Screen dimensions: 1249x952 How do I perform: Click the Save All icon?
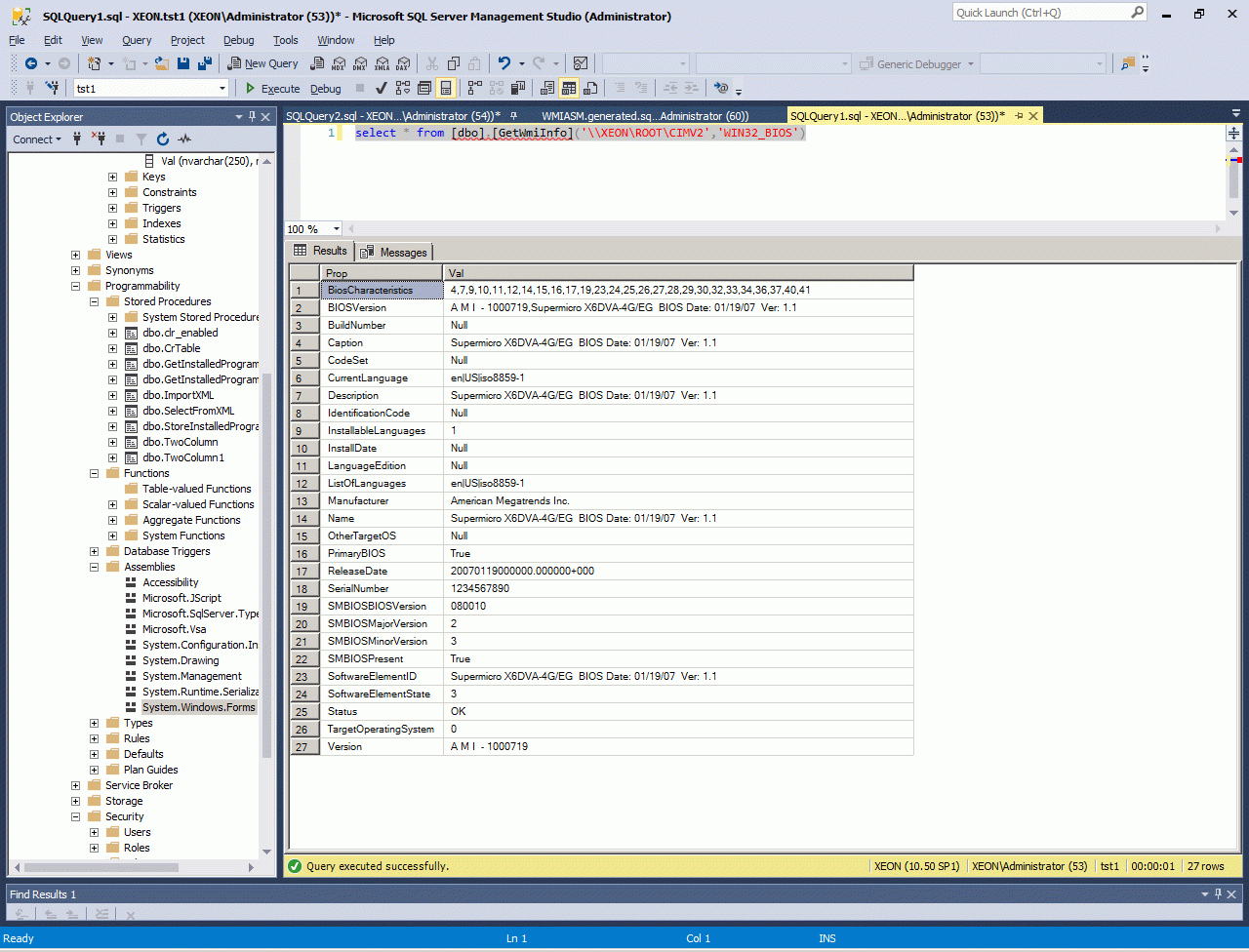(205, 63)
